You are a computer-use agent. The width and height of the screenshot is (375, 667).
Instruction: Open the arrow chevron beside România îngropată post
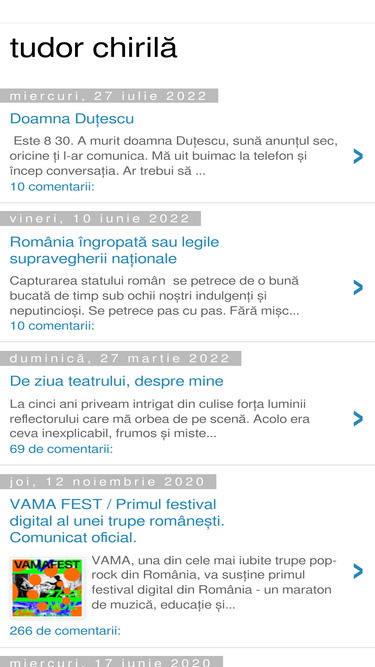point(358,288)
